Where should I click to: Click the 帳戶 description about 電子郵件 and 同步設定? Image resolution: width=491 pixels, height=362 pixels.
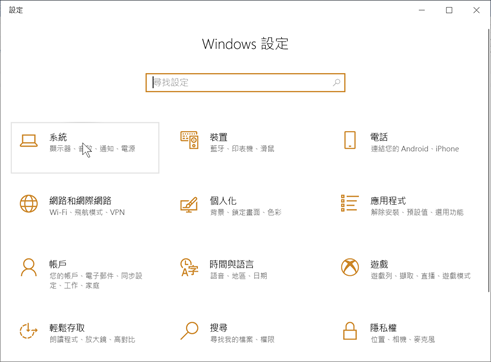coord(96,281)
